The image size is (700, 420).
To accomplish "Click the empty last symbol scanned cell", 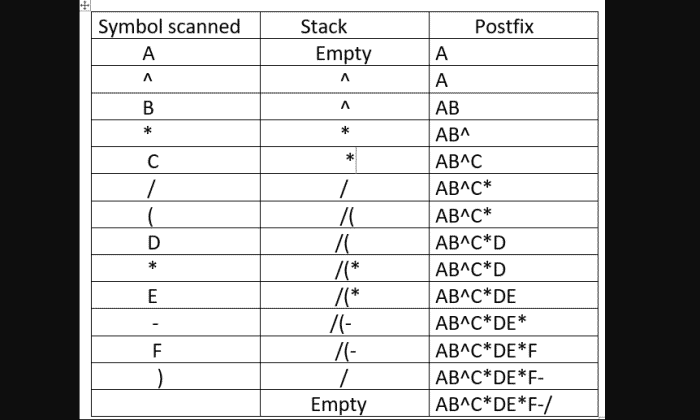I will pos(176,403).
